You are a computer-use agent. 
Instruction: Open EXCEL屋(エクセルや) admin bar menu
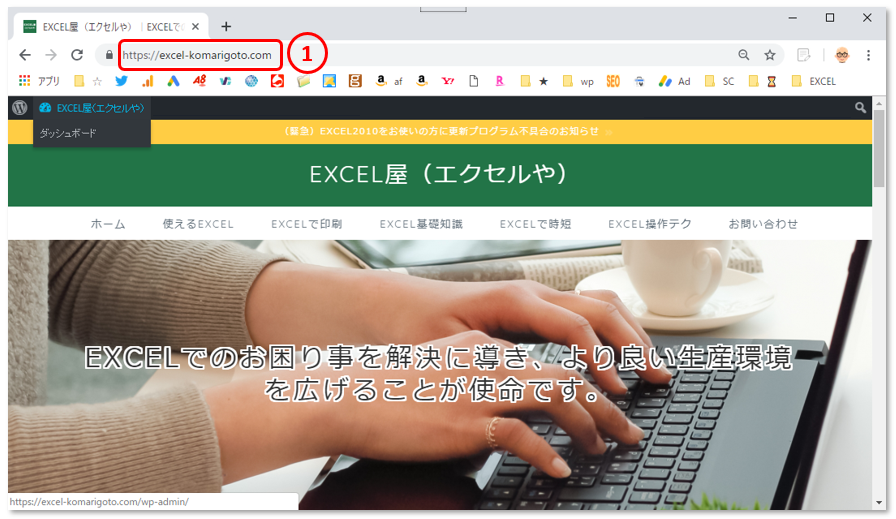pos(91,107)
